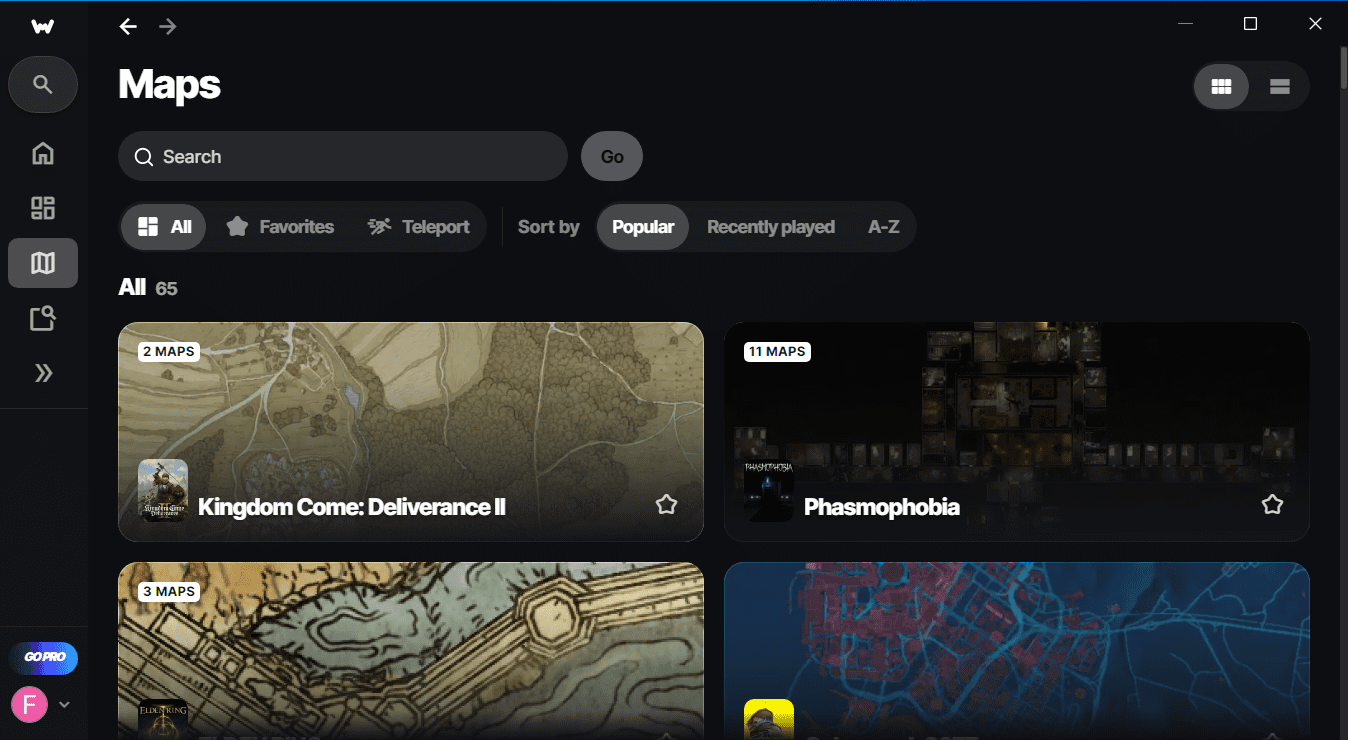Open the sidebar search button
The width and height of the screenshot is (1348, 740).
click(43, 84)
